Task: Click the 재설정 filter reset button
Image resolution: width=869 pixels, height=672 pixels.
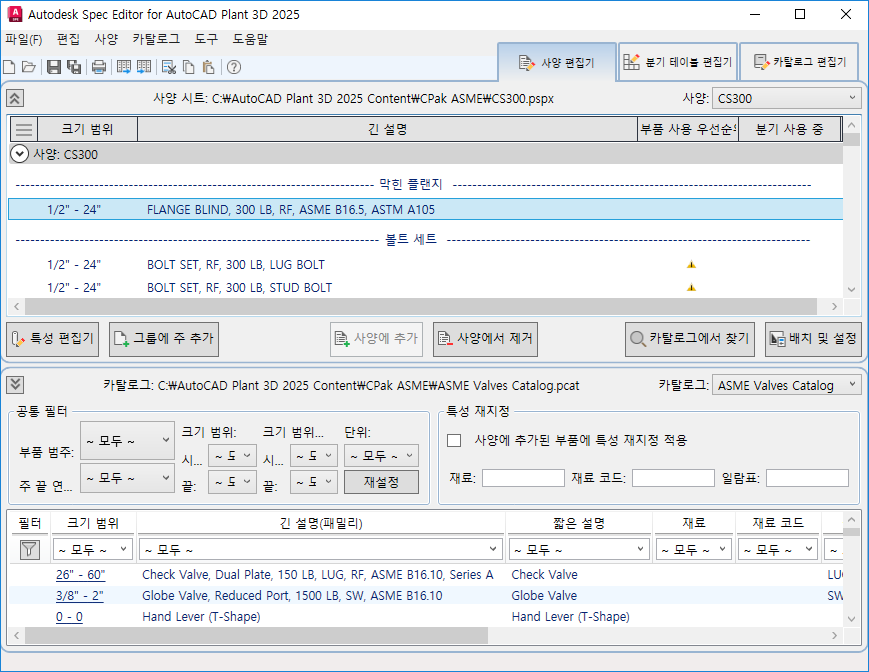Action: coord(381,482)
